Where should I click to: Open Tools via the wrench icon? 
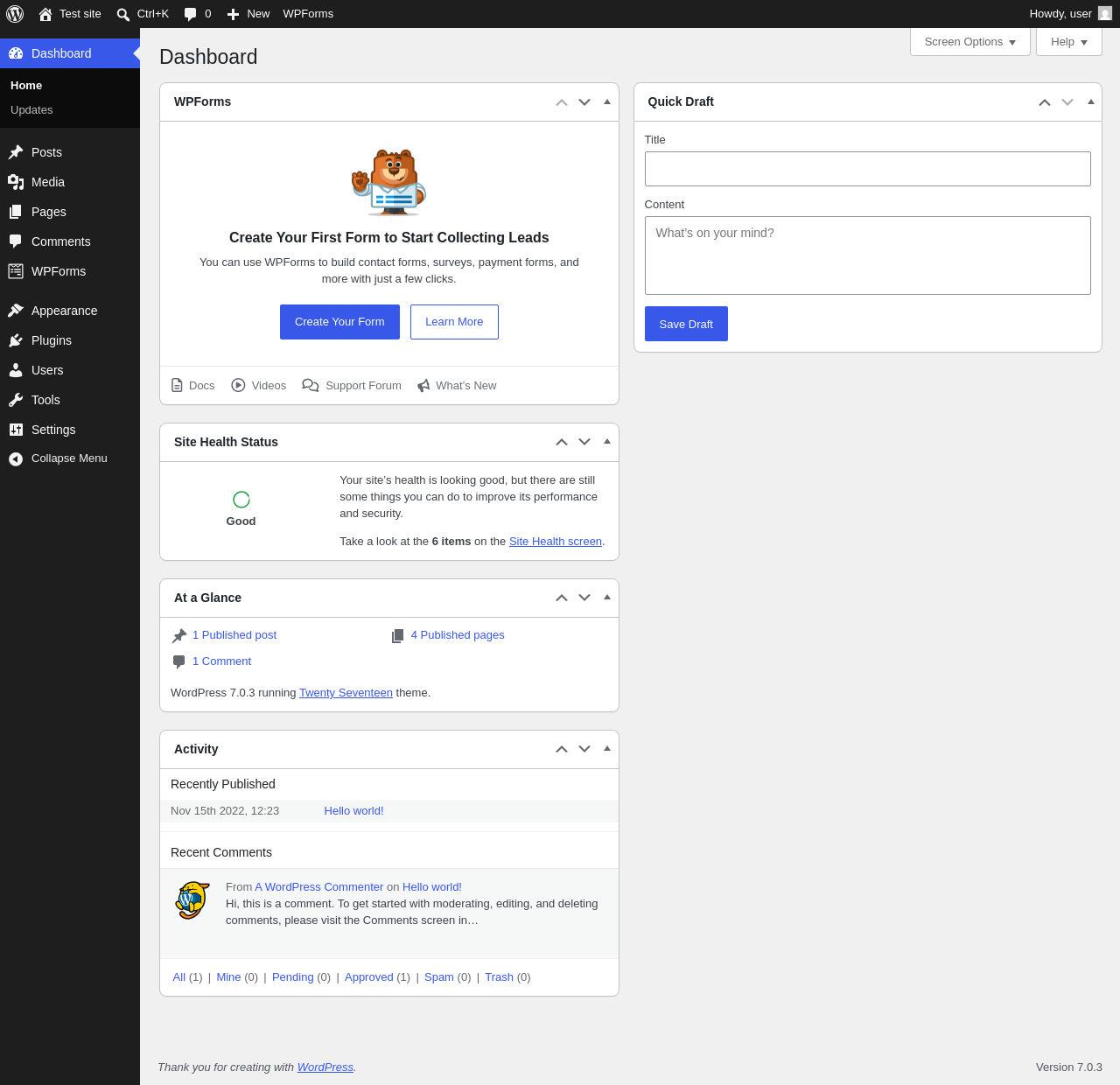[x=16, y=400]
